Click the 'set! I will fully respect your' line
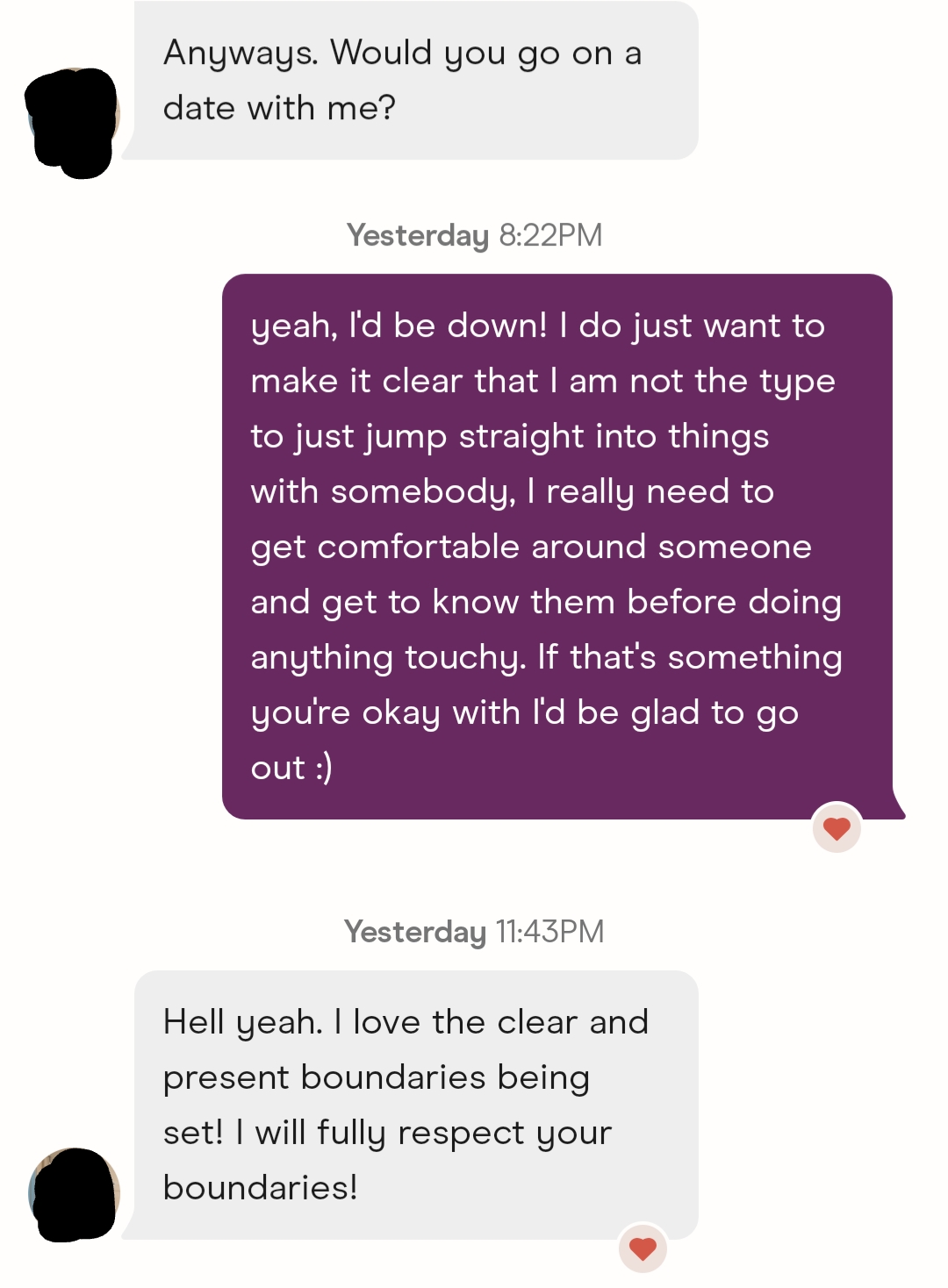Screen dimensions: 948x1288 point(387,1133)
